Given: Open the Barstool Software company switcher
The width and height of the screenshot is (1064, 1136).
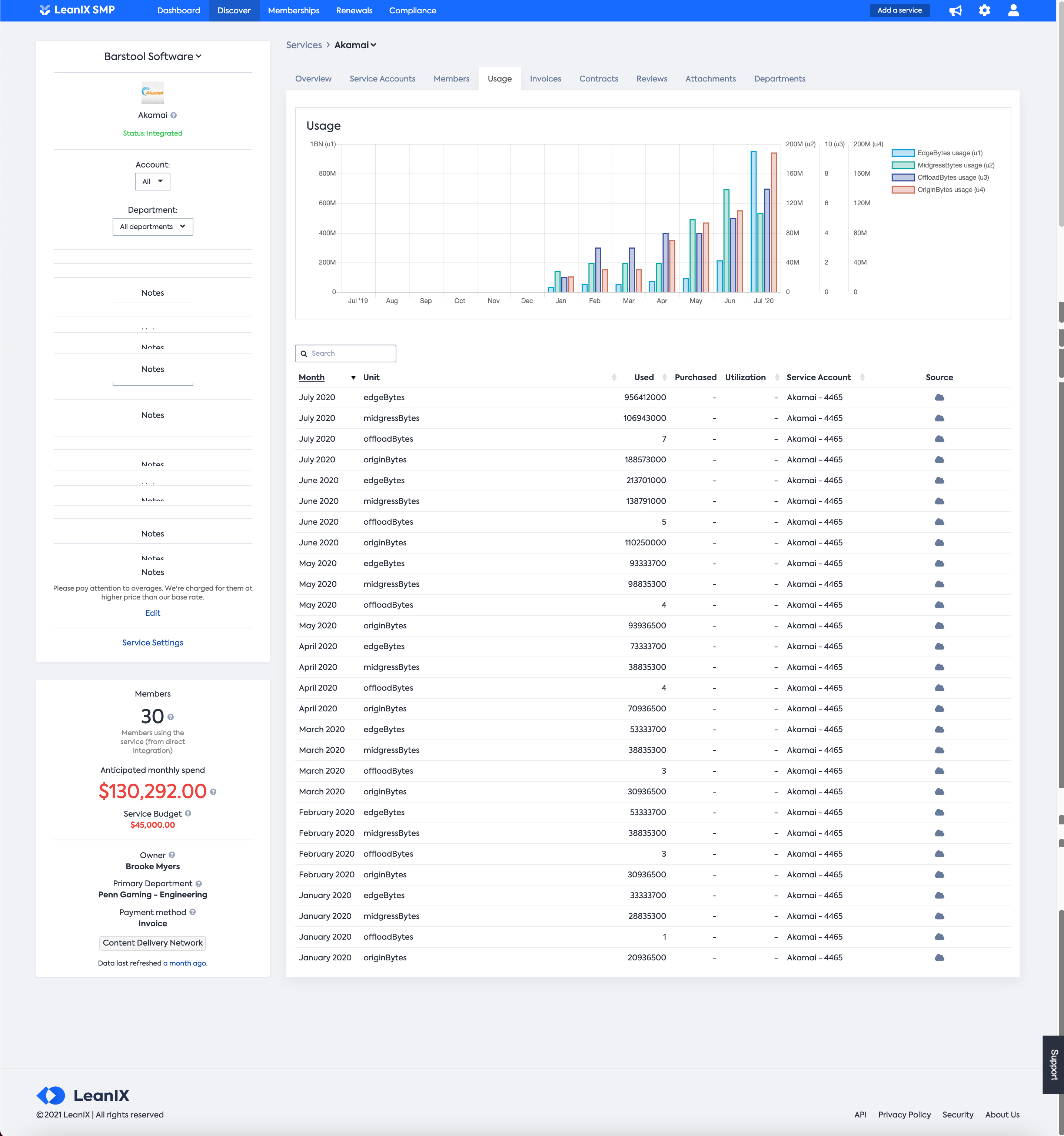Looking at the screenshot, I should (153, 57).
